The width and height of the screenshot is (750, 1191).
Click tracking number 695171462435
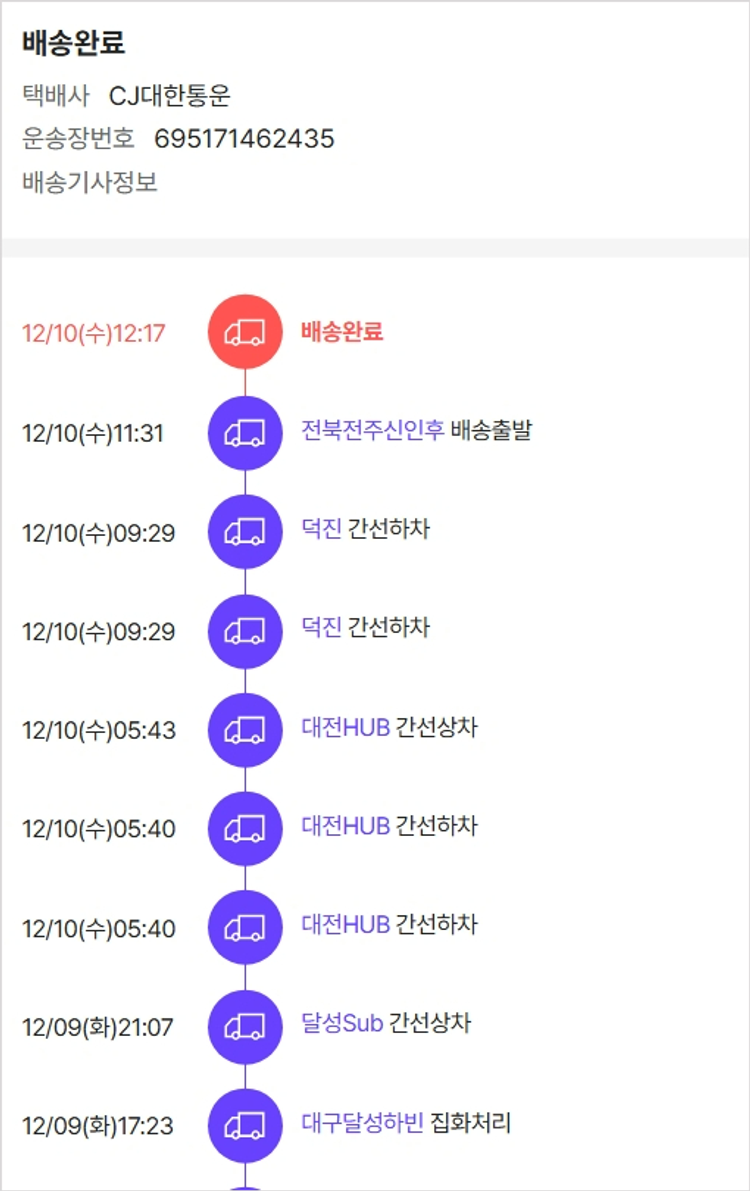click(244, 139)
